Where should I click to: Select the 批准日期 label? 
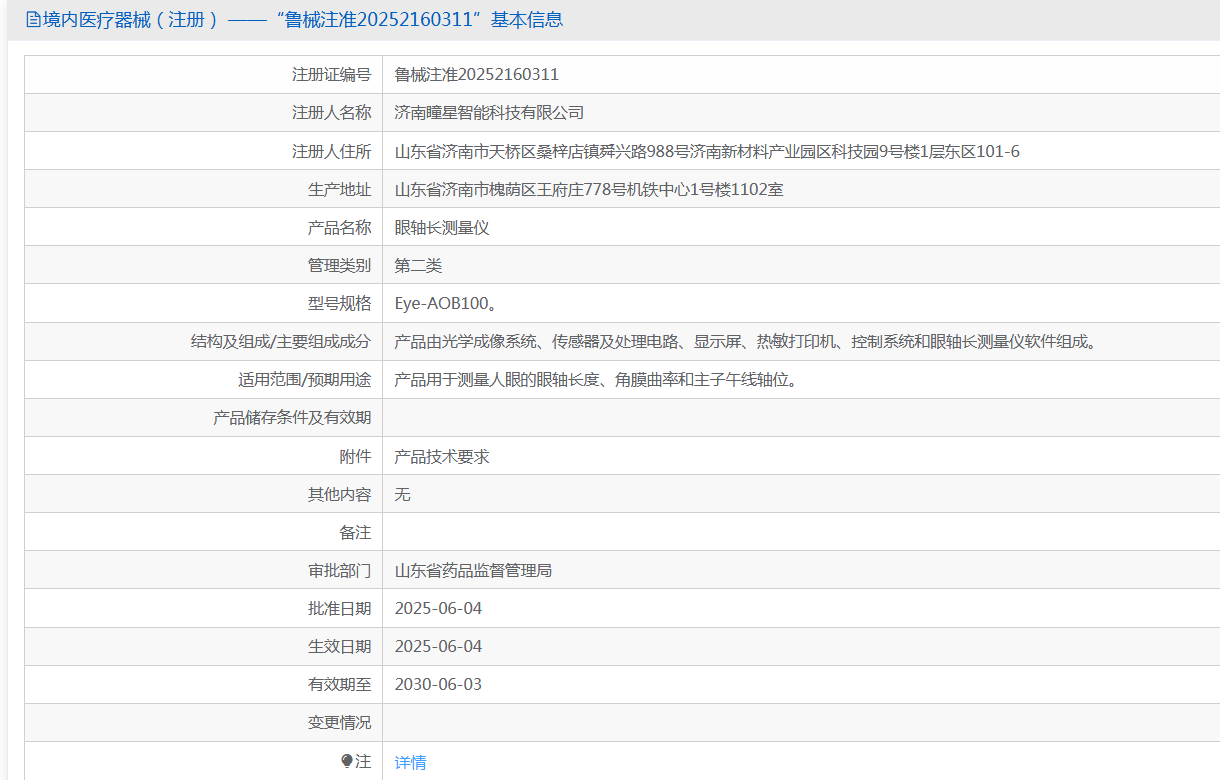click(x=339, y=608)
